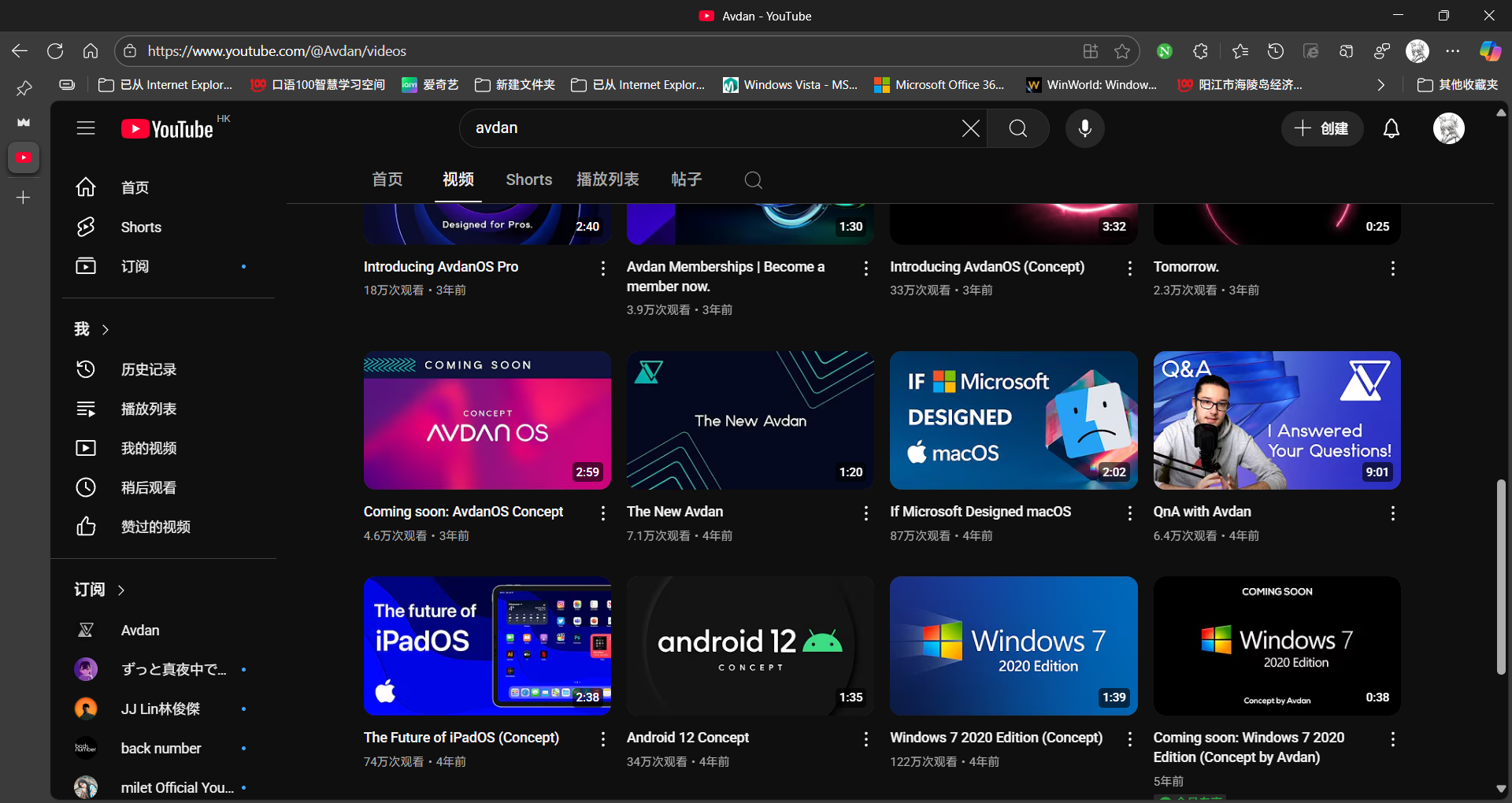The image size is (1512, 803).
Task: Open the YouTube hamburger guide menu
Action: pos(86,128)
